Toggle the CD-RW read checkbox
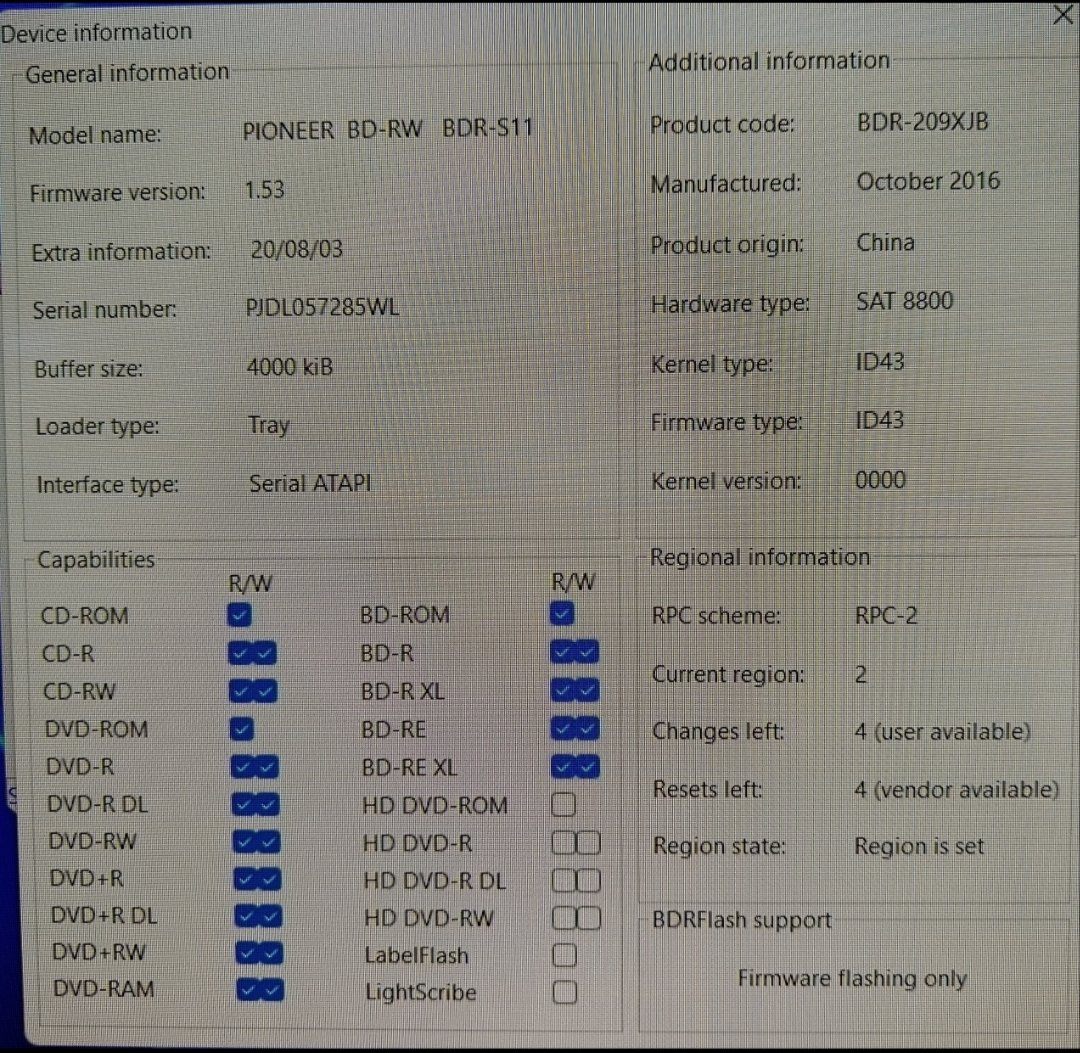 click(241, 691)
